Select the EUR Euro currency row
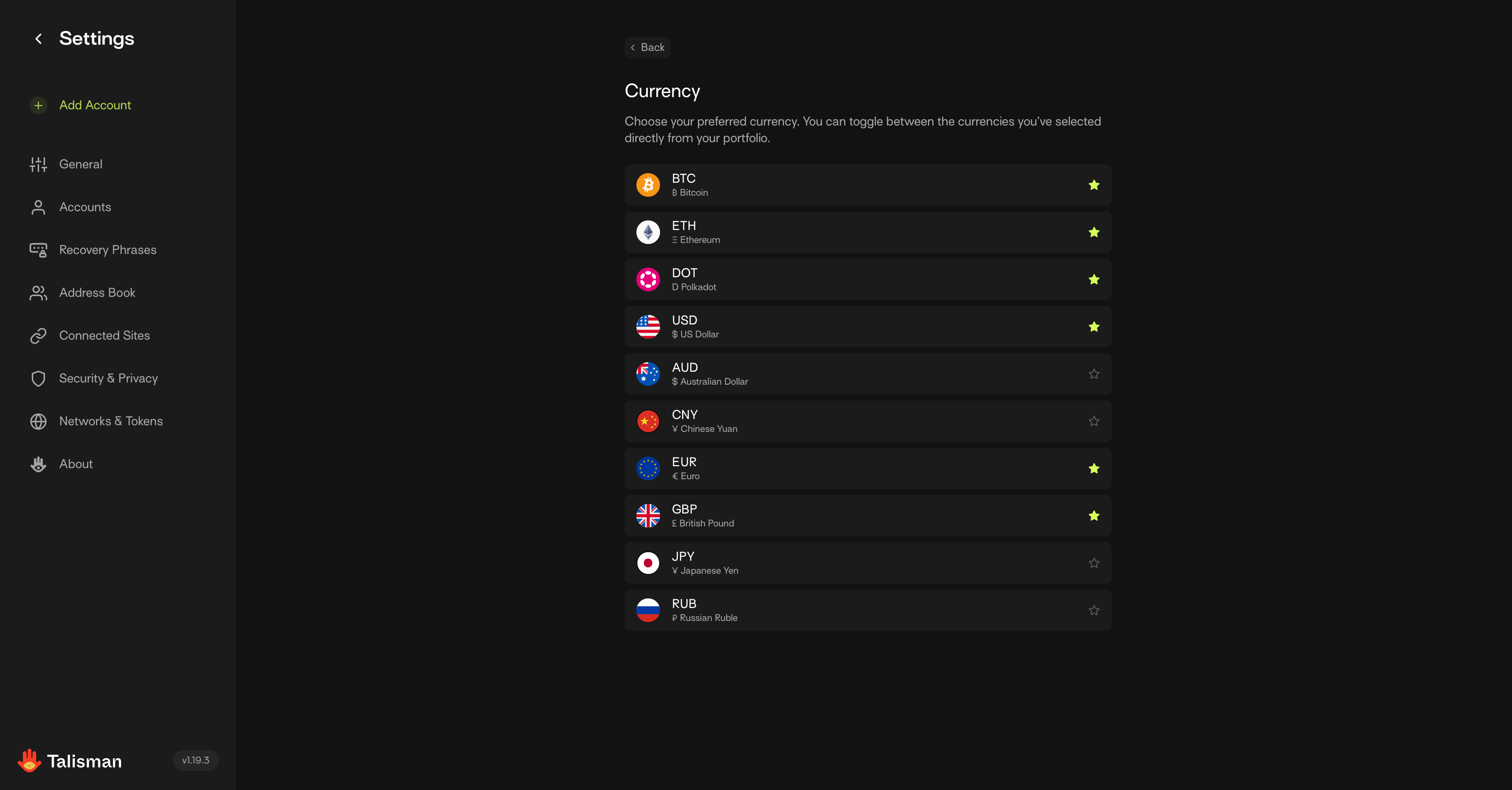 coord(867,468)
